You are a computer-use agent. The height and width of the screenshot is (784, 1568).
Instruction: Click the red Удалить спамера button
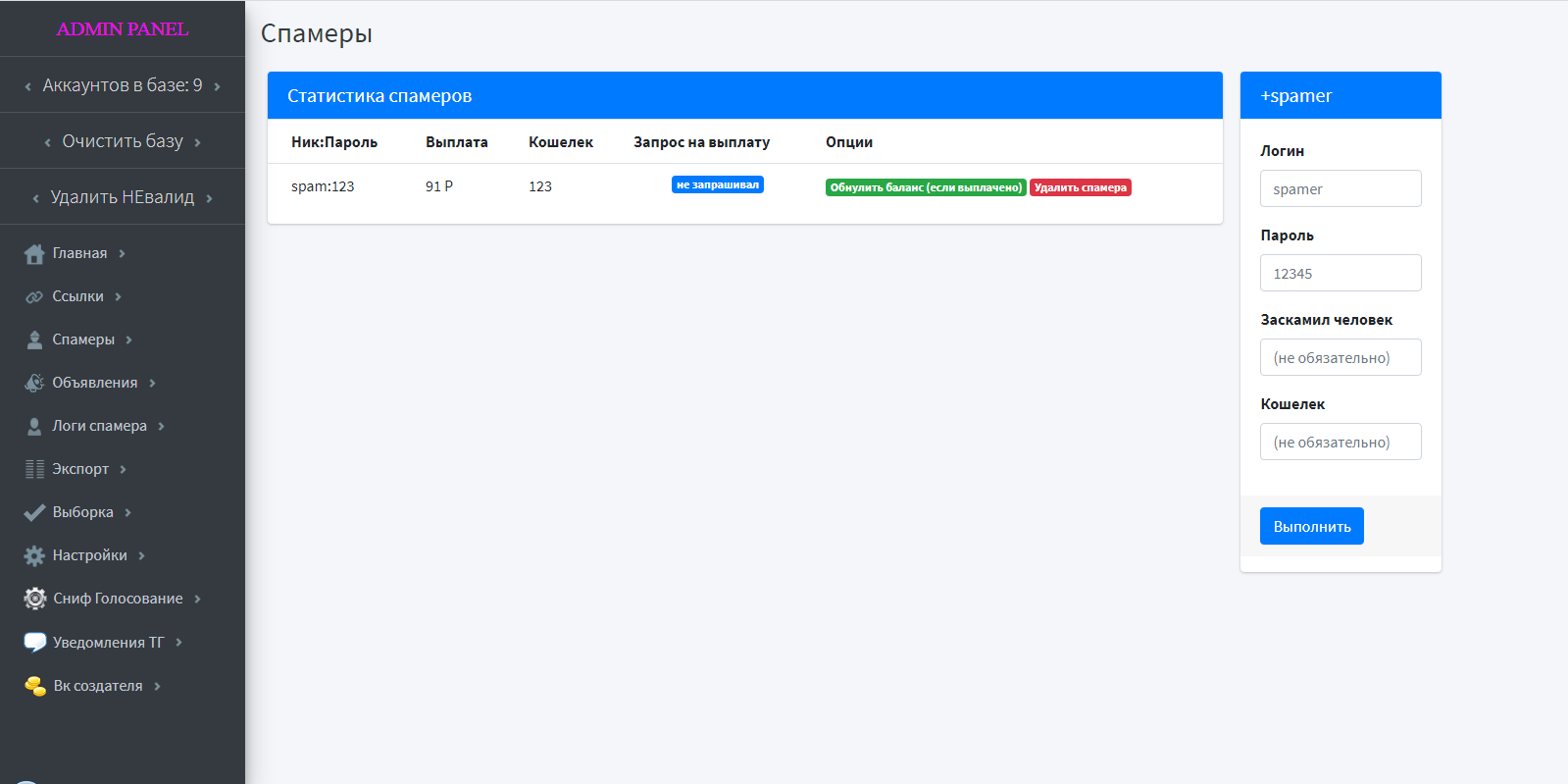pos(1080,187)
